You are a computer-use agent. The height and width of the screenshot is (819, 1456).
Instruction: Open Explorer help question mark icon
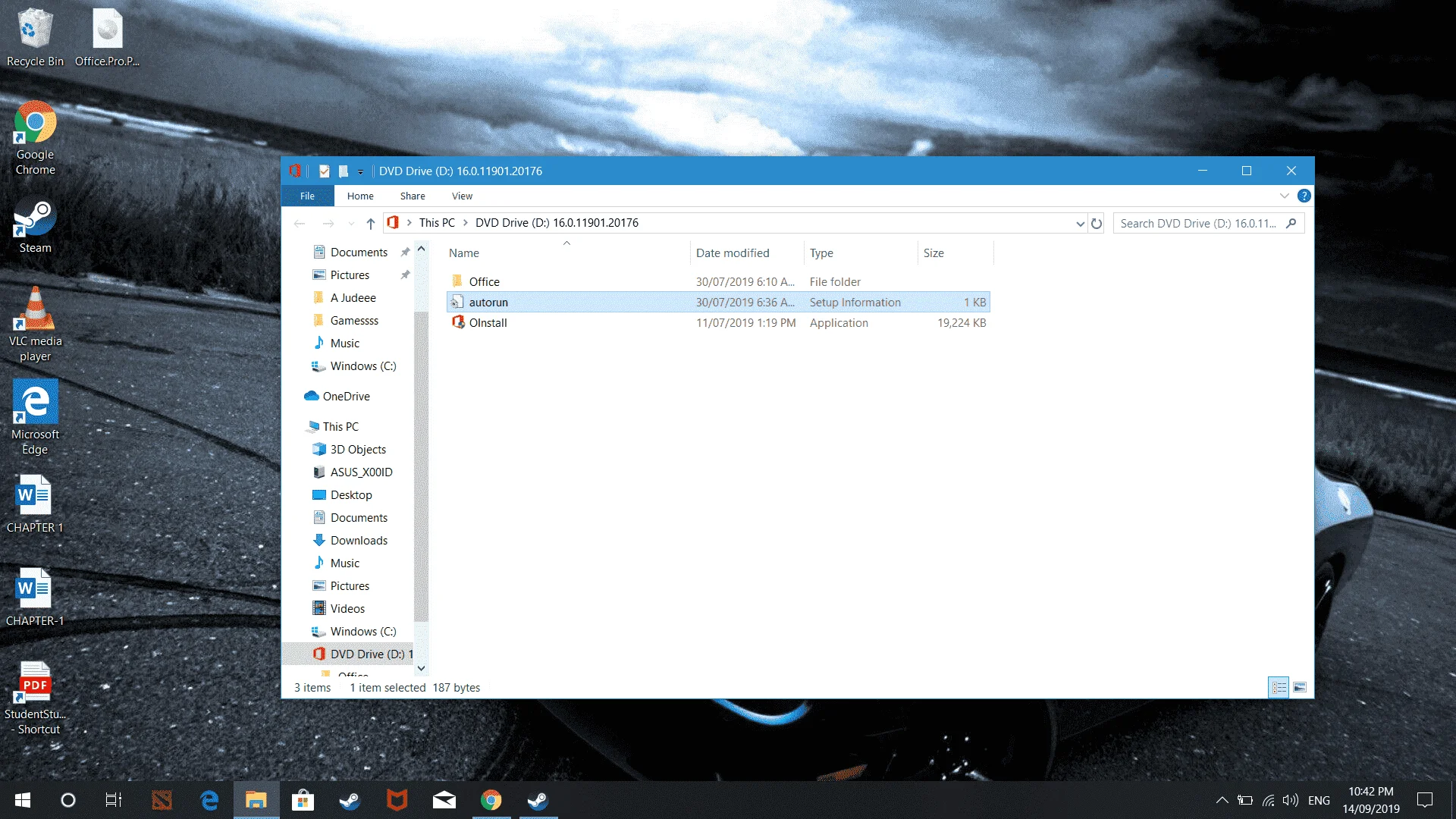[1304, 196]
